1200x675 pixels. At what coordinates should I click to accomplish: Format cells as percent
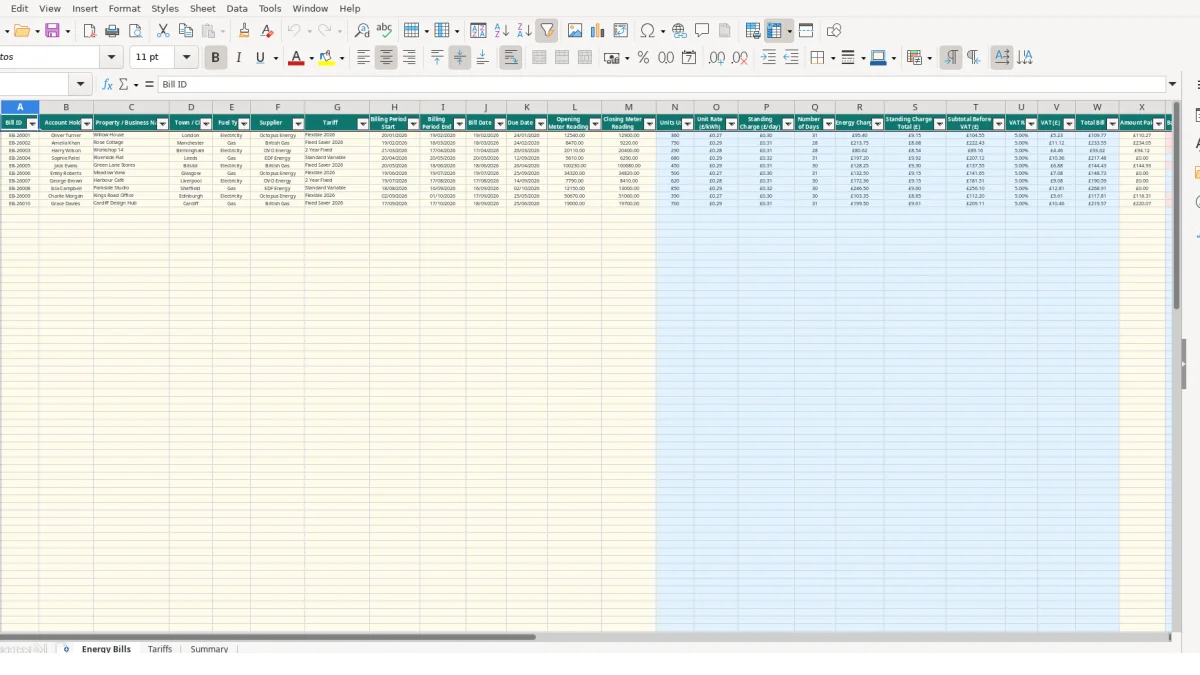(x=643, y=58)
